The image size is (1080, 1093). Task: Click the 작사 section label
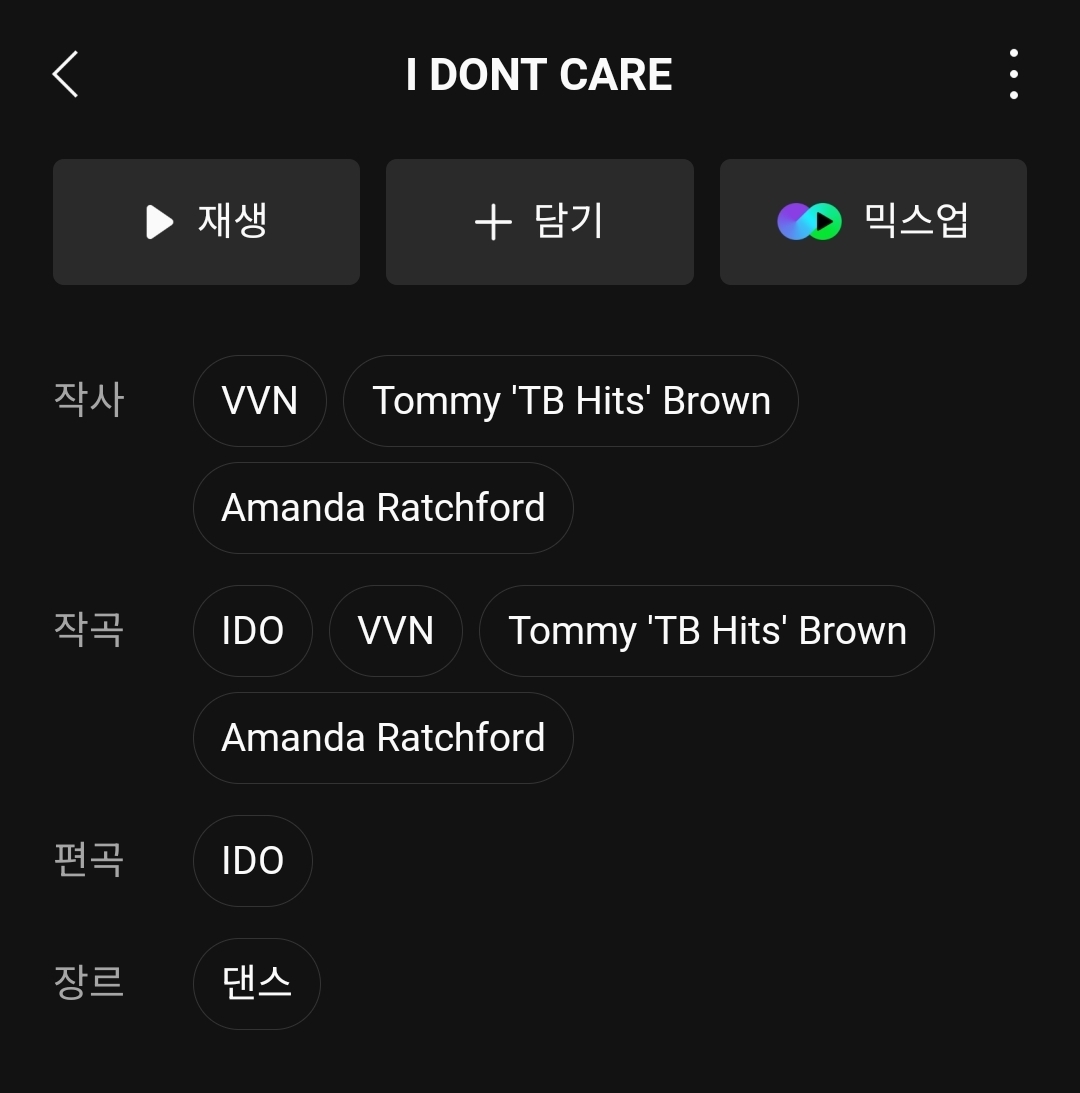(x=89, y=400)
